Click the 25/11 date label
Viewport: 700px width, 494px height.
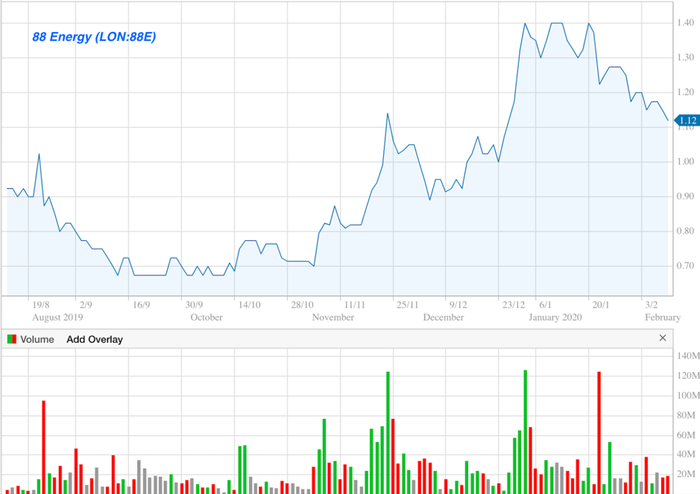tap(408, 305)
